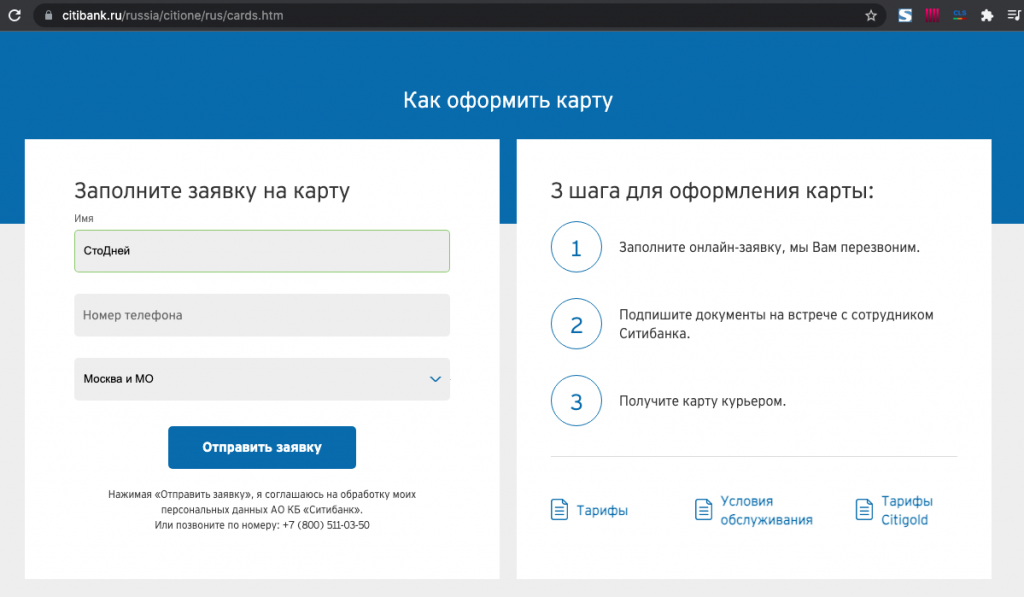Focus the Номер телефона input field
1024x597 pixels.
pyautogui.click(x=262, y=315)
